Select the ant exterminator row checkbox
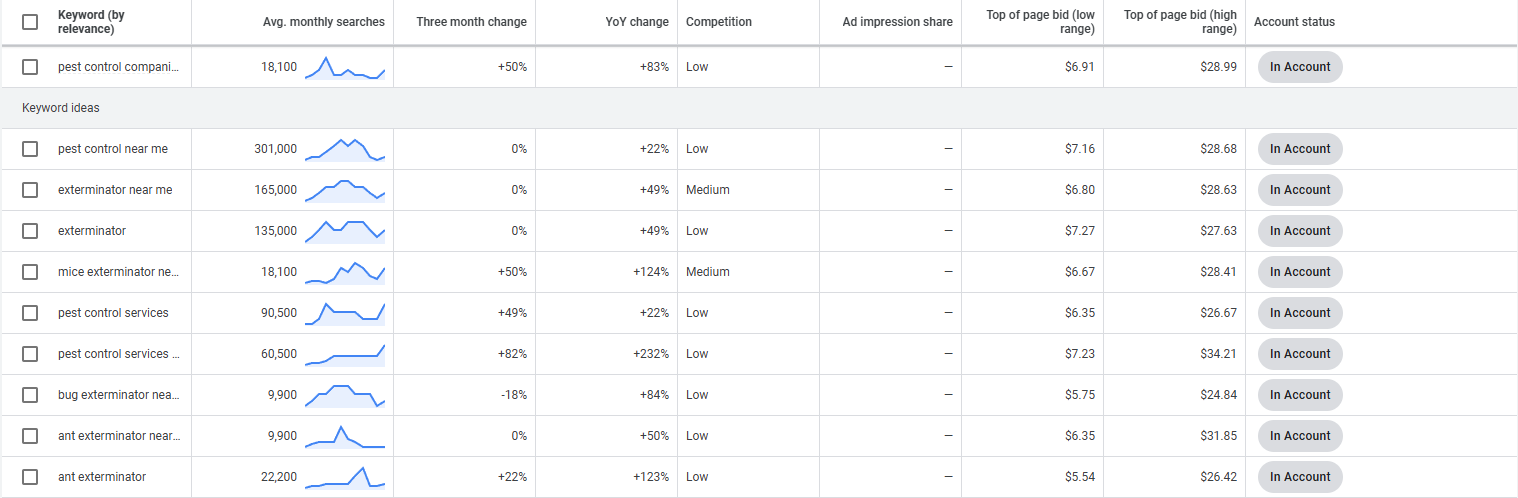Image resolution: width=1518 pixels, height=498 pixels. point(30,477)
